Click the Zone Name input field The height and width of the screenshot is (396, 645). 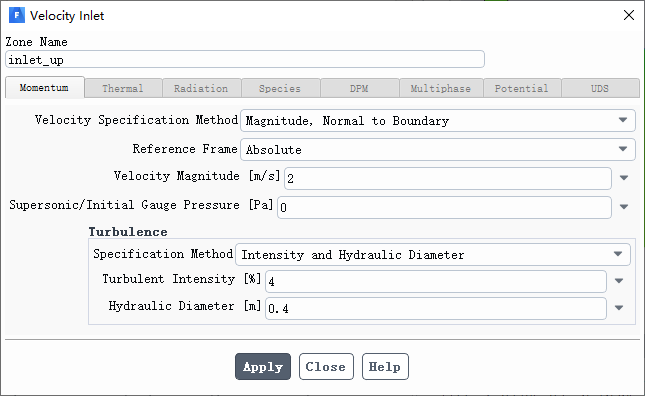(x=245, y=60)
